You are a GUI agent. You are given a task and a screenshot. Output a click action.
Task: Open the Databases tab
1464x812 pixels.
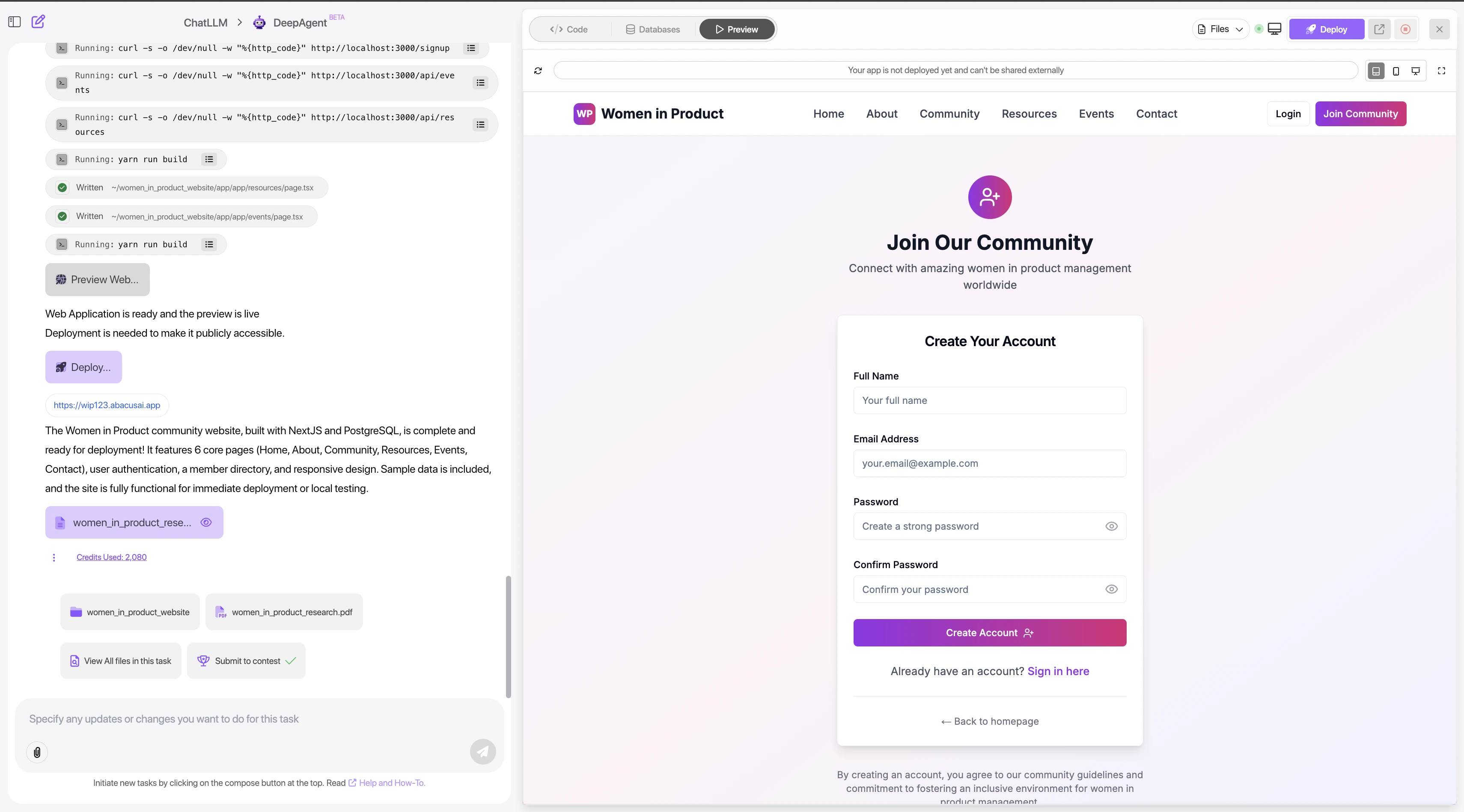click(653, 30)
